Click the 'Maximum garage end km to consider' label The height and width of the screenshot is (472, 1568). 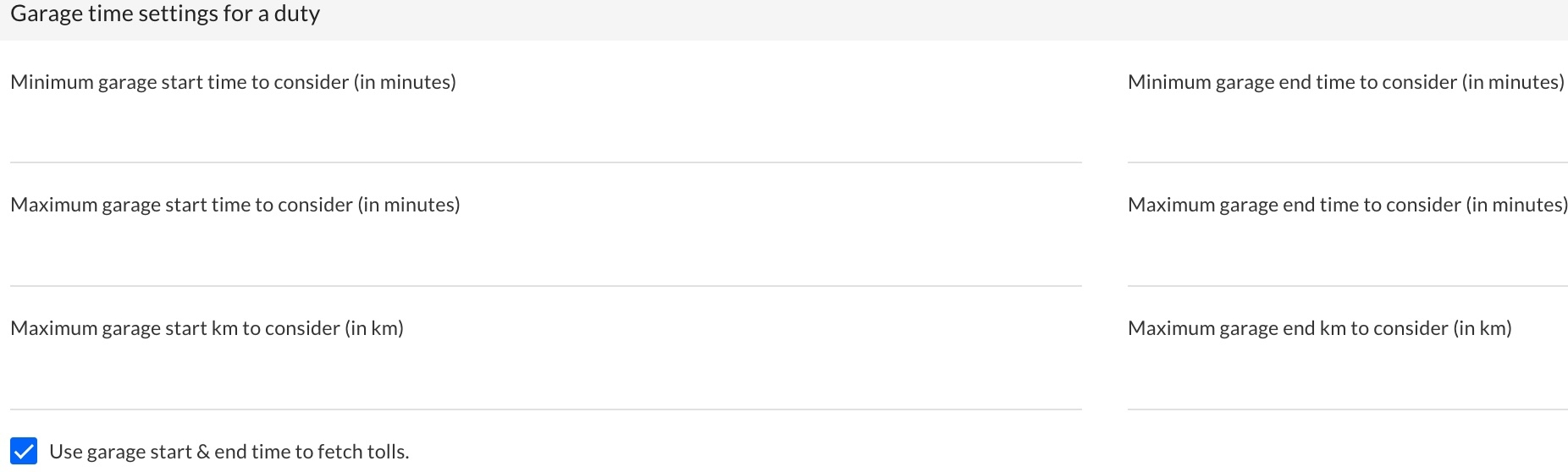click(1320, 328)
